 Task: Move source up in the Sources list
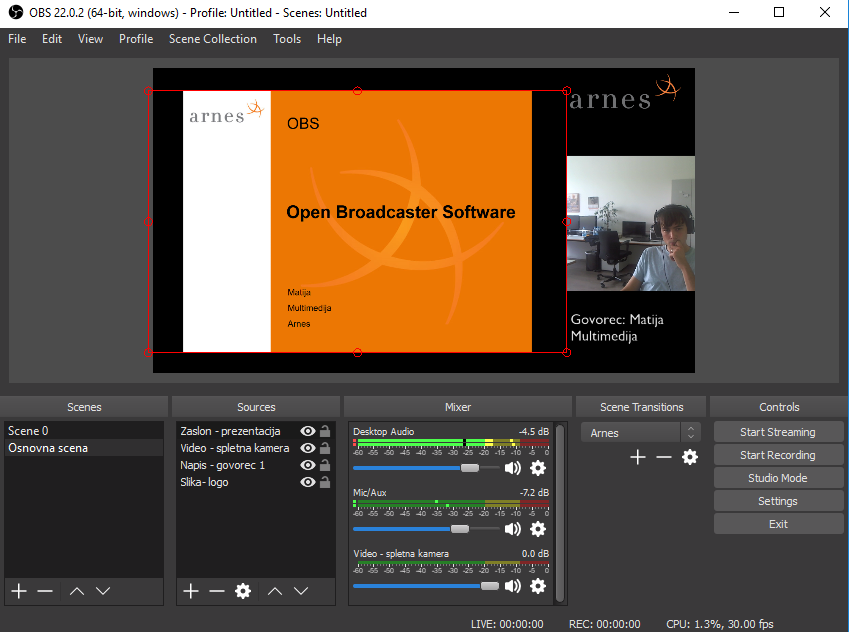[275, 591]
